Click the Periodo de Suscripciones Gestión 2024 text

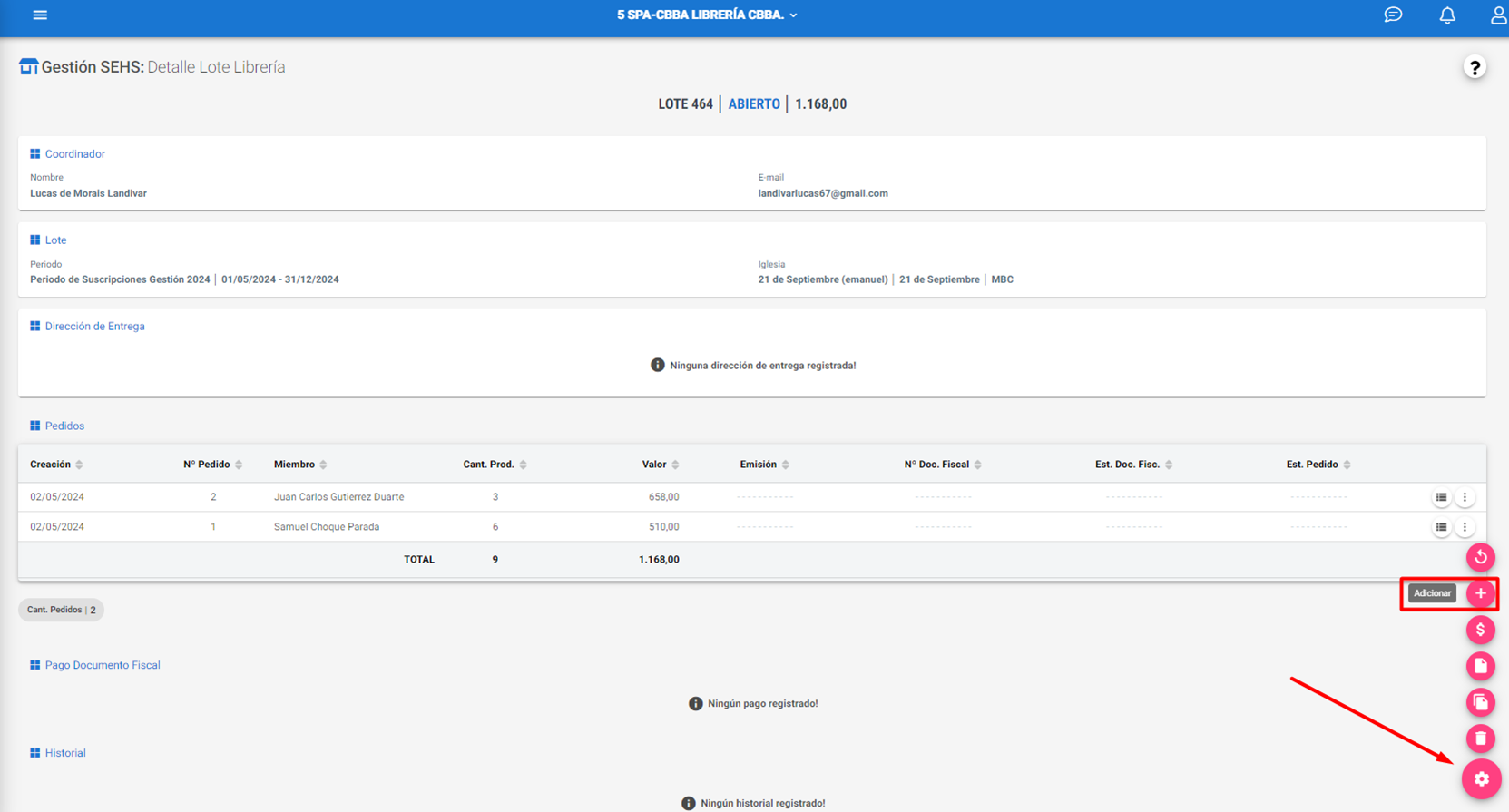pos(120,279)
